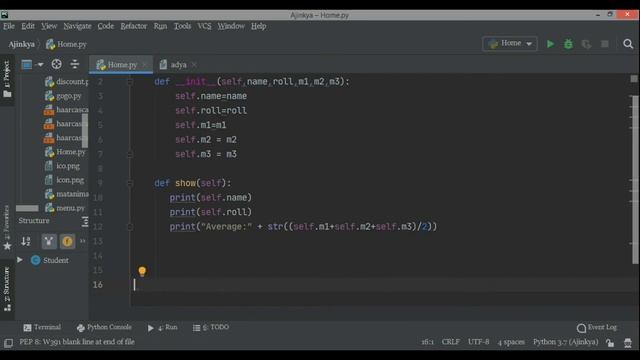Collapse __init__ method fold marker

(130, 82)
